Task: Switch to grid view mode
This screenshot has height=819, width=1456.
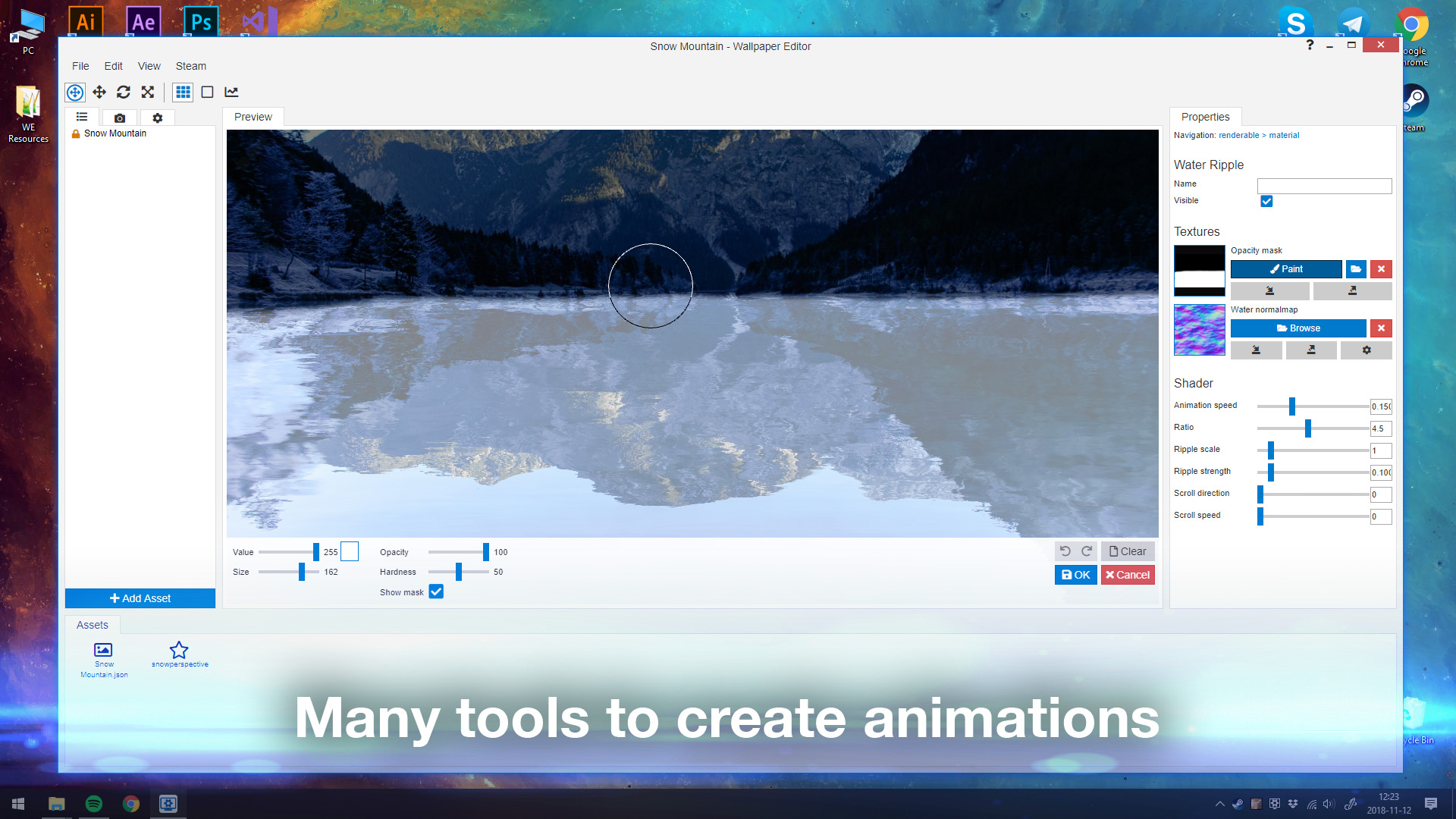Action: point(182,91)
